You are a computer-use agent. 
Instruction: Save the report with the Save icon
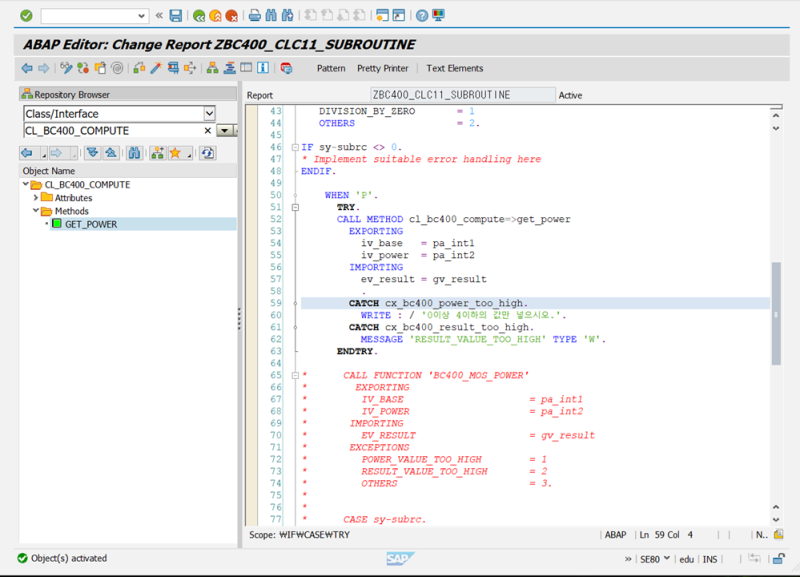[175, 15]
